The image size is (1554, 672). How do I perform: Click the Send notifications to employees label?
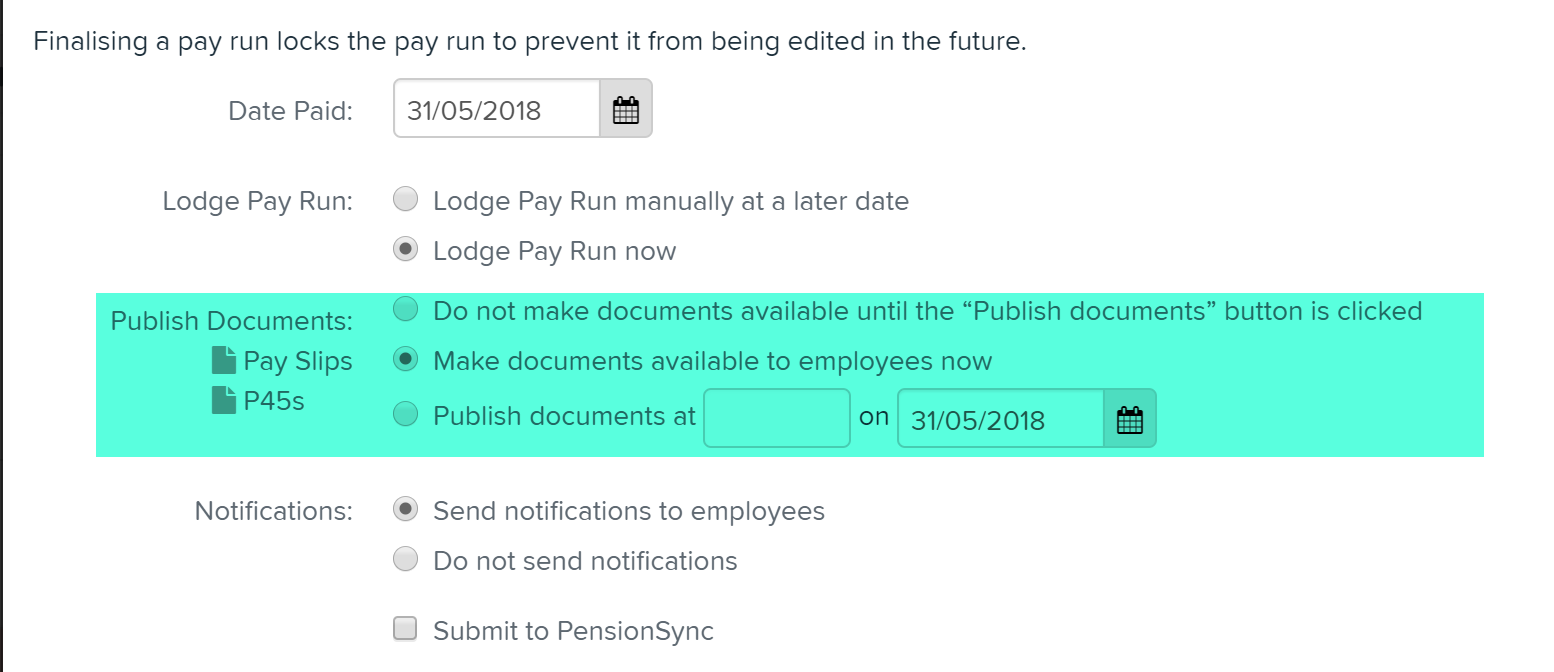[629, 511]
